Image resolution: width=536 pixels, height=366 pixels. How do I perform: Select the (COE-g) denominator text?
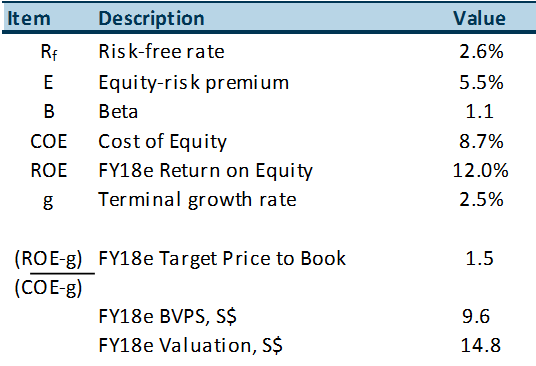48,288
